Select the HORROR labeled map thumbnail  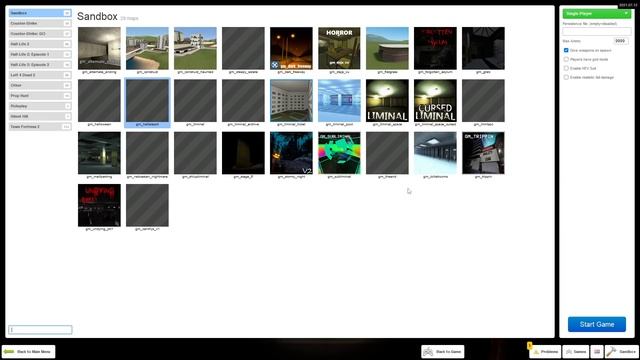click(x=339, y=49)
